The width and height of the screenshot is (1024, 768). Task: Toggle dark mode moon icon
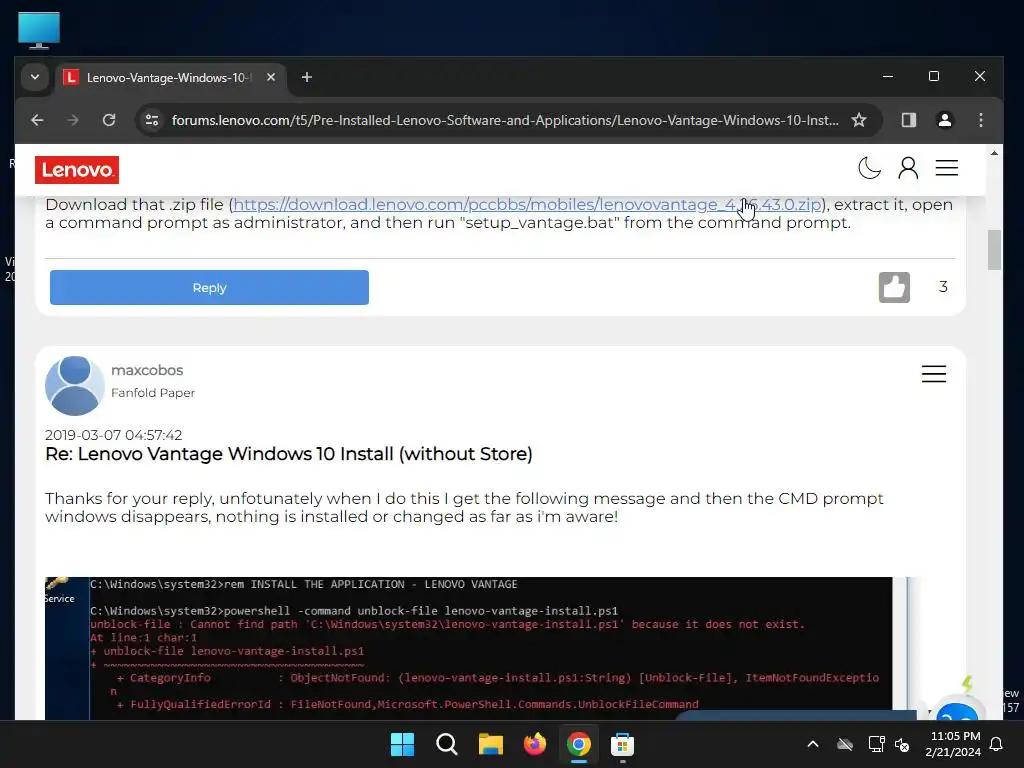869,168
